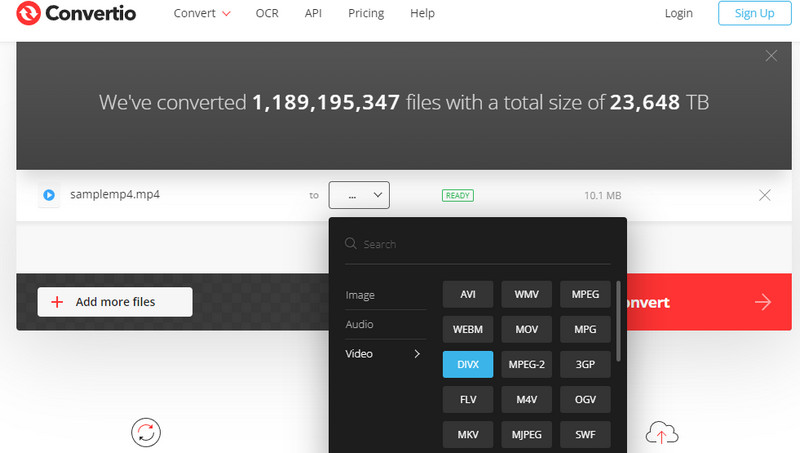Choose MJPEG format
The image size is (800, 453).
pyautogui.click(x=527, y=435)
